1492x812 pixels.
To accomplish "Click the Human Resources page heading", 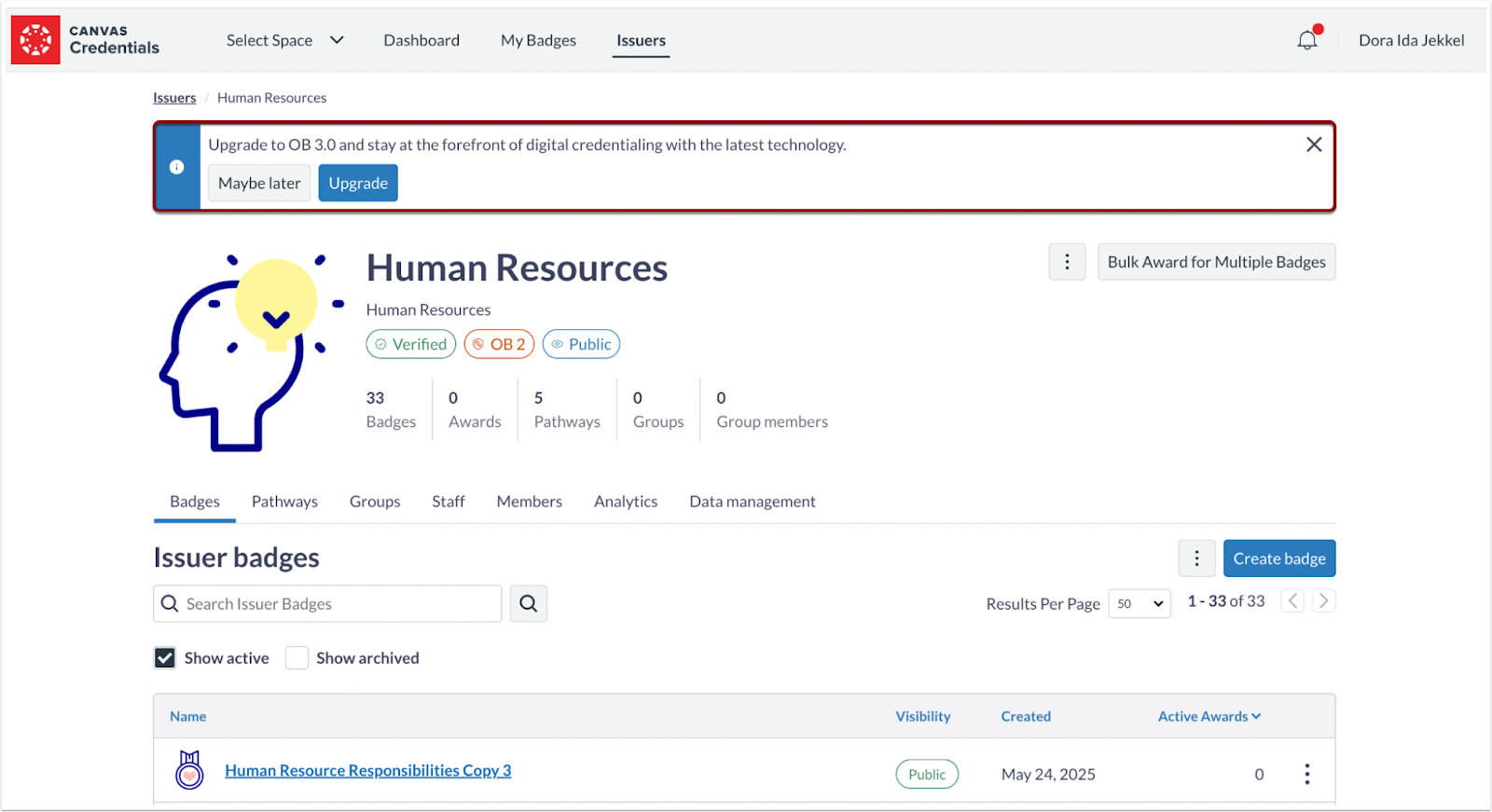I will 517,268.
